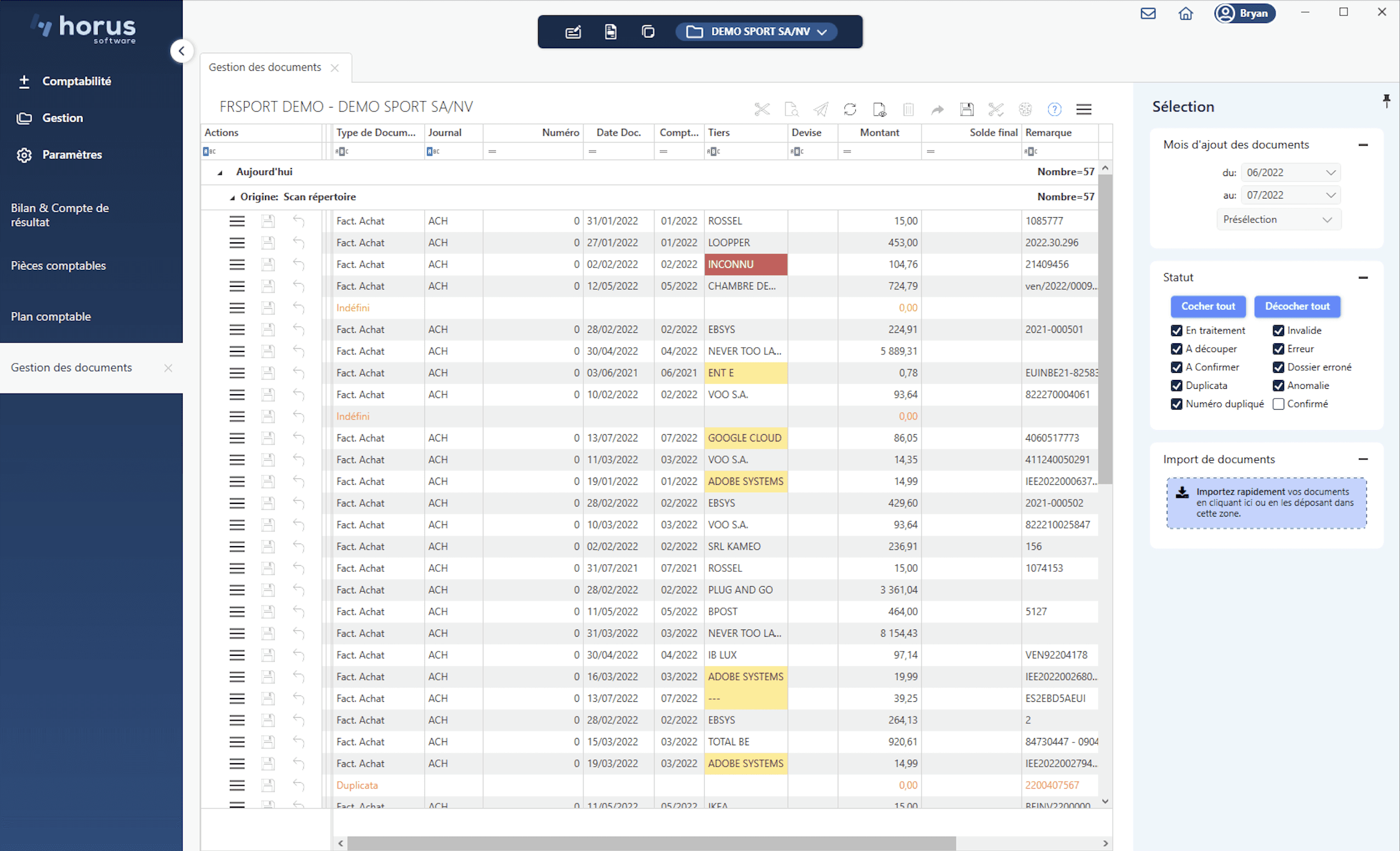Uncheck the Anomalie checkbox

point(1278,385)
